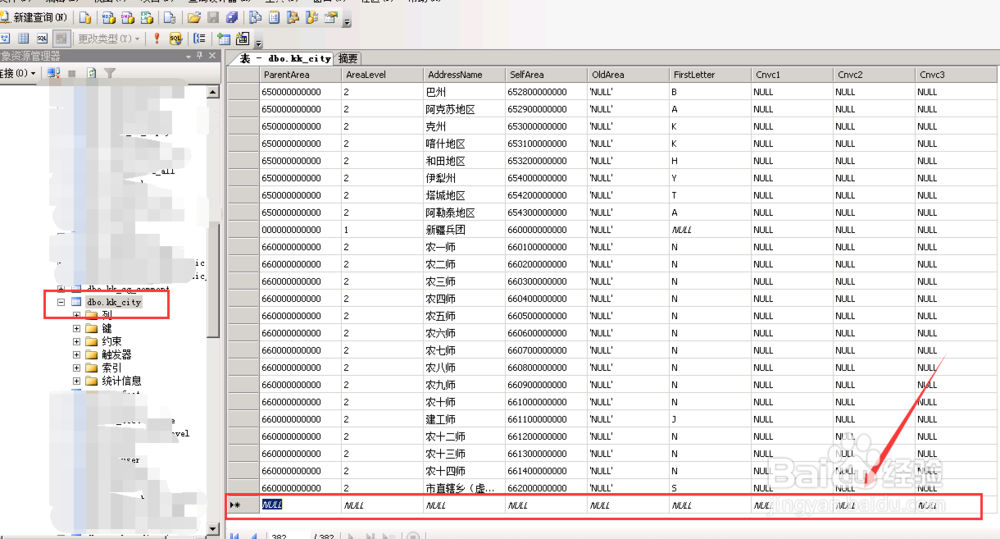Click the Save disk icon
Viewport: 1000px width, 539px height.
point(214,18)
